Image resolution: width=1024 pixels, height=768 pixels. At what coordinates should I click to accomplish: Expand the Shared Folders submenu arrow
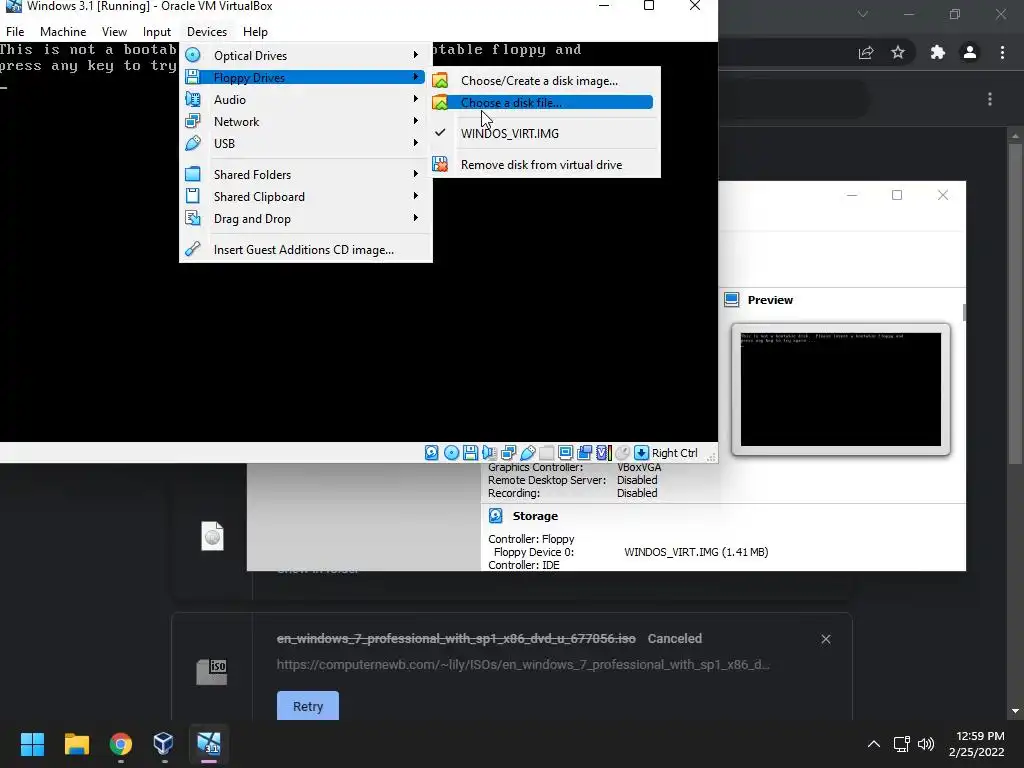415,174
